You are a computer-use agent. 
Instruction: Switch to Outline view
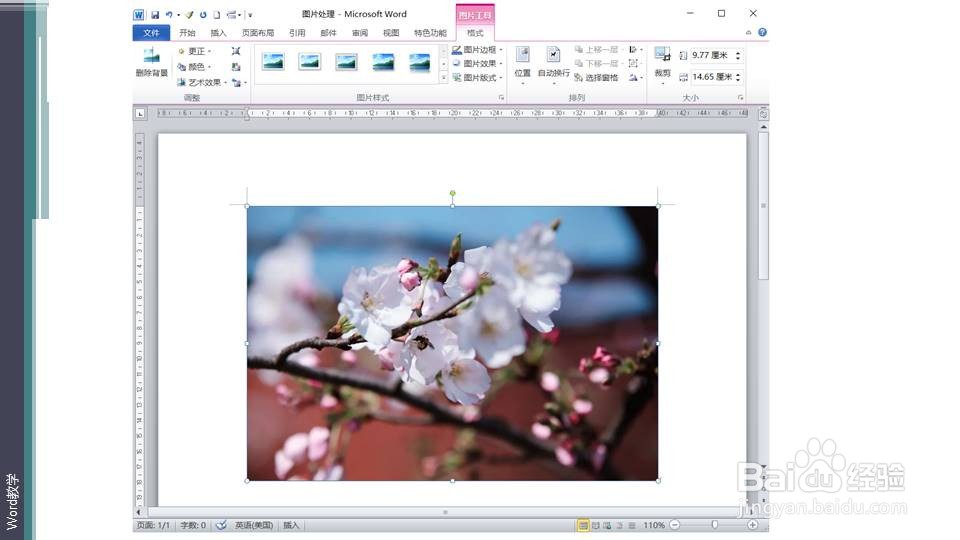click(620, 525)
